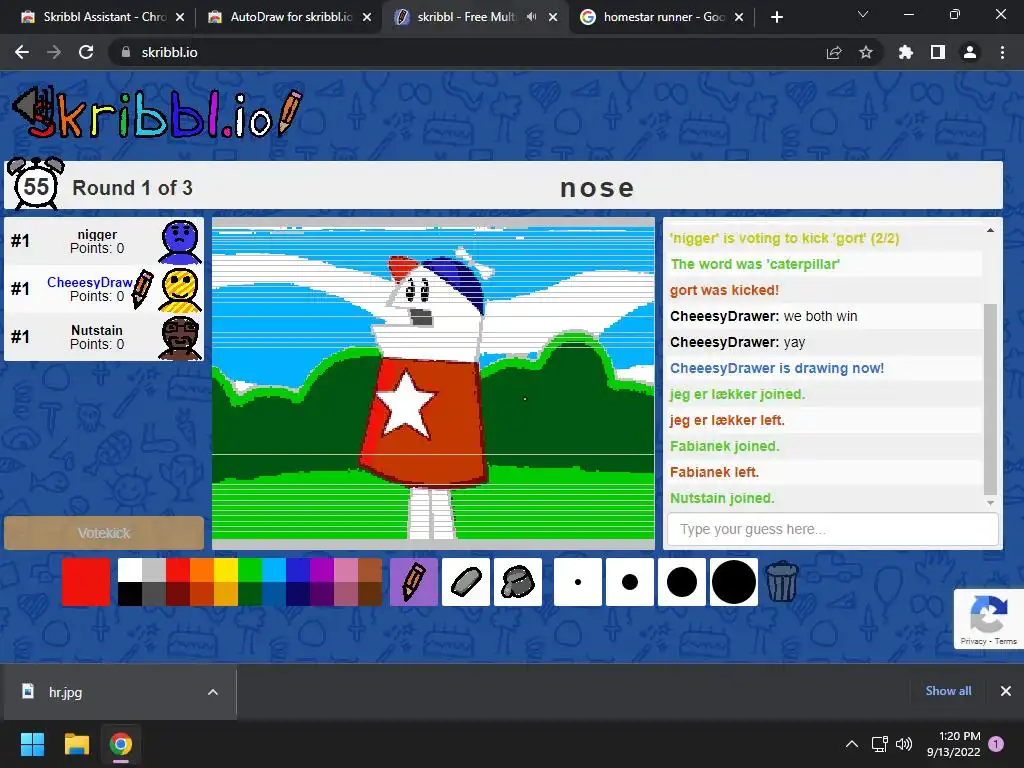Screen dimensions: 1024x768
Task: Open the hr.jpg downloaded file
Action: [x=65, y=692]
